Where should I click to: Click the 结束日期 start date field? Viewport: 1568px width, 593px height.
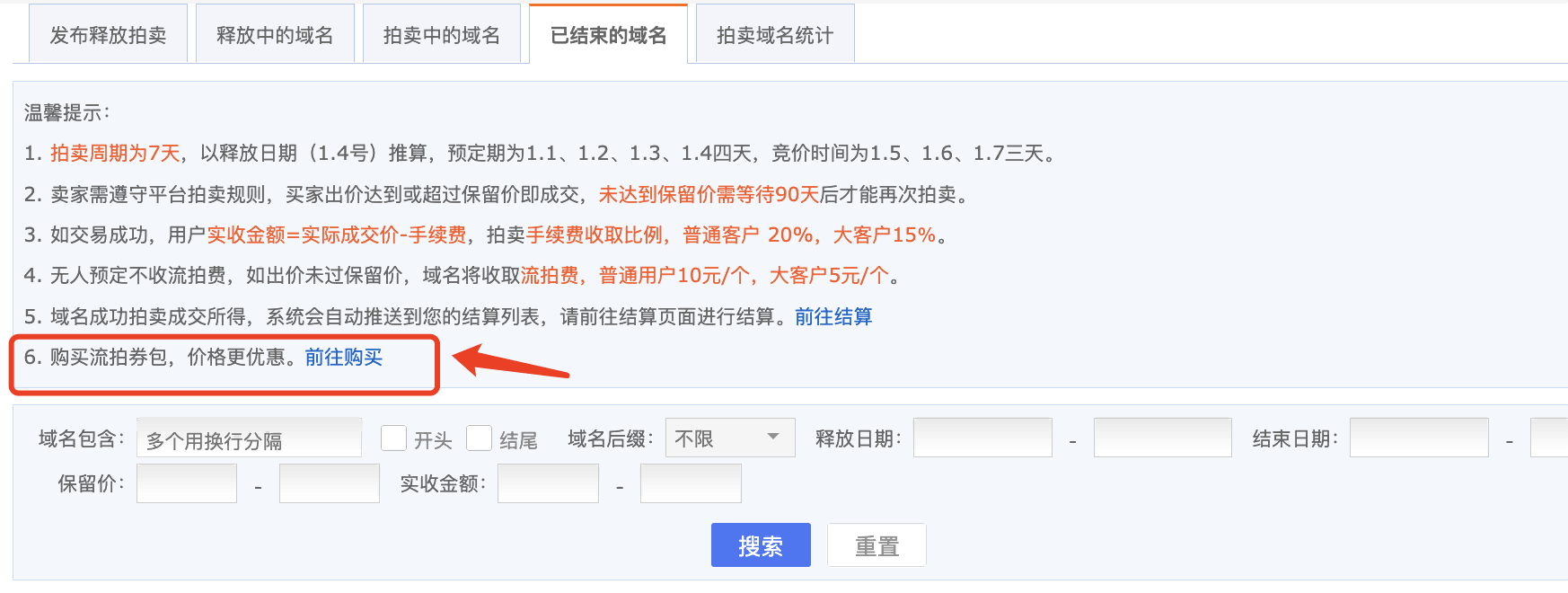(x=1419, y=438)
